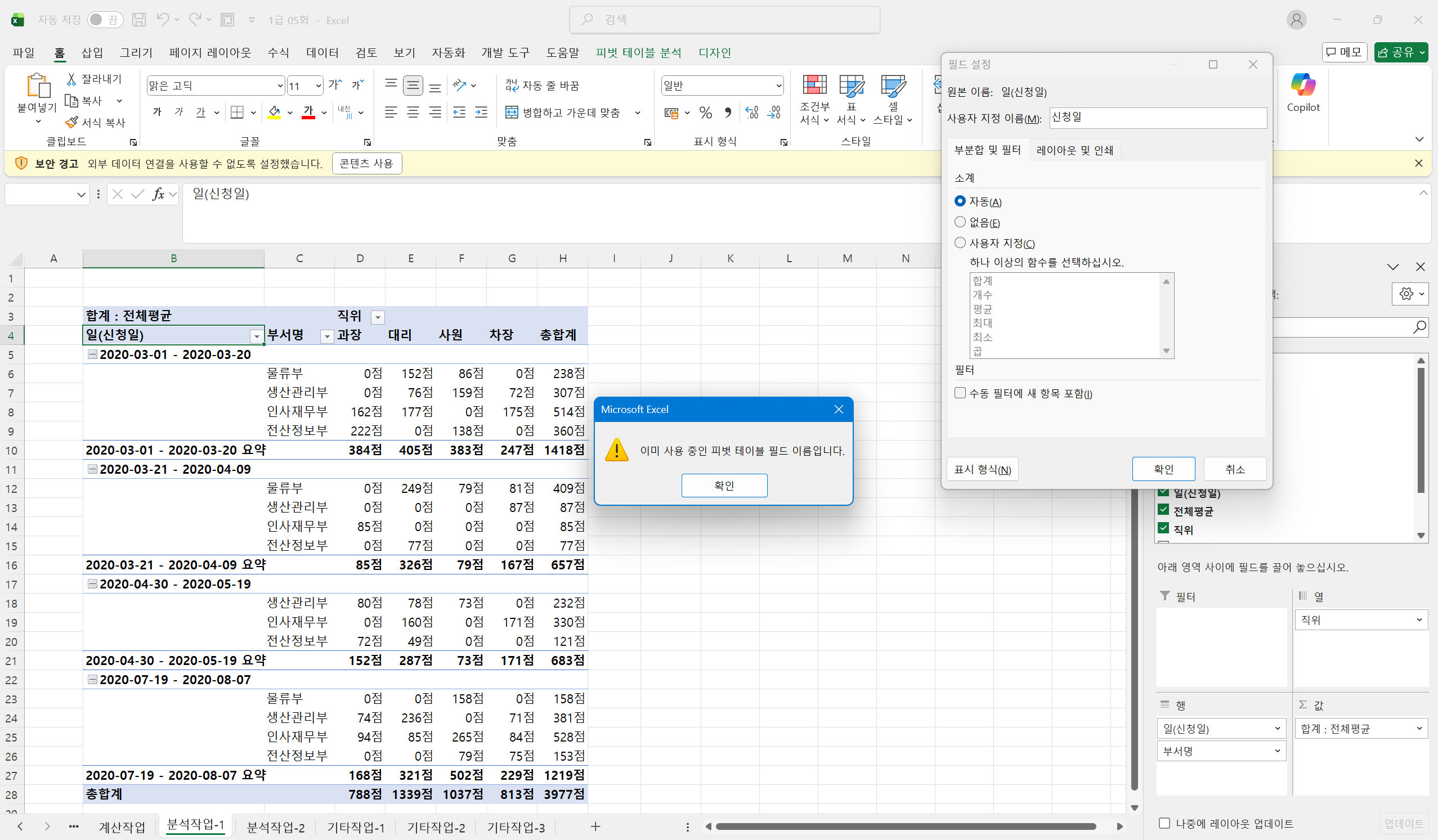This screenshot has height=840, width=1438.
Task: Click the Conditional Formatting icon
Action: 814,86
